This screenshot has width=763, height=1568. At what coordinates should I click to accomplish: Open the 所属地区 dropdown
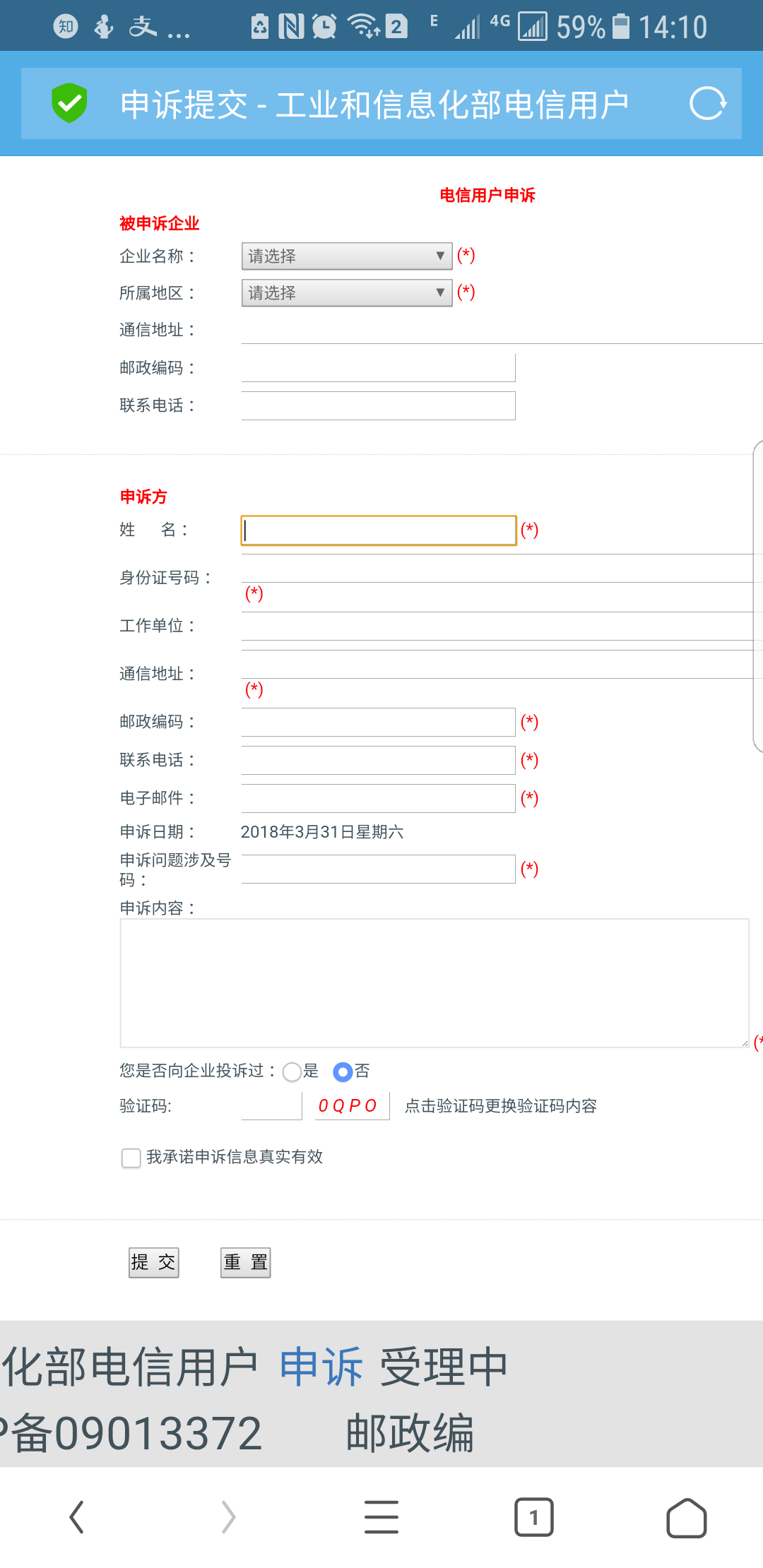click(346, 292)
